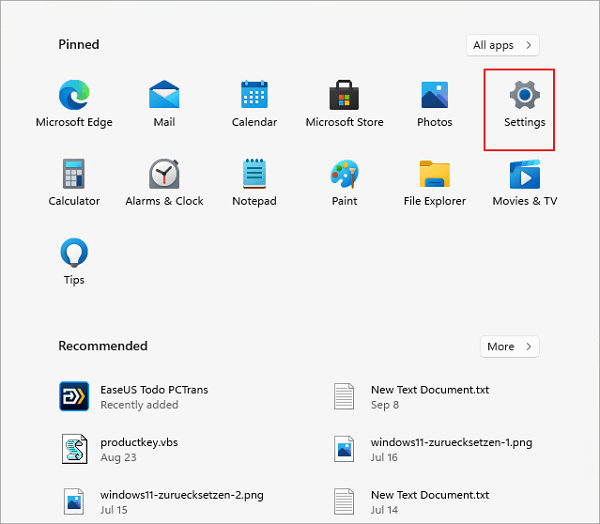Launch the Paint app
The width and height of the screenshot is (600, 524).
click(344, 175)
